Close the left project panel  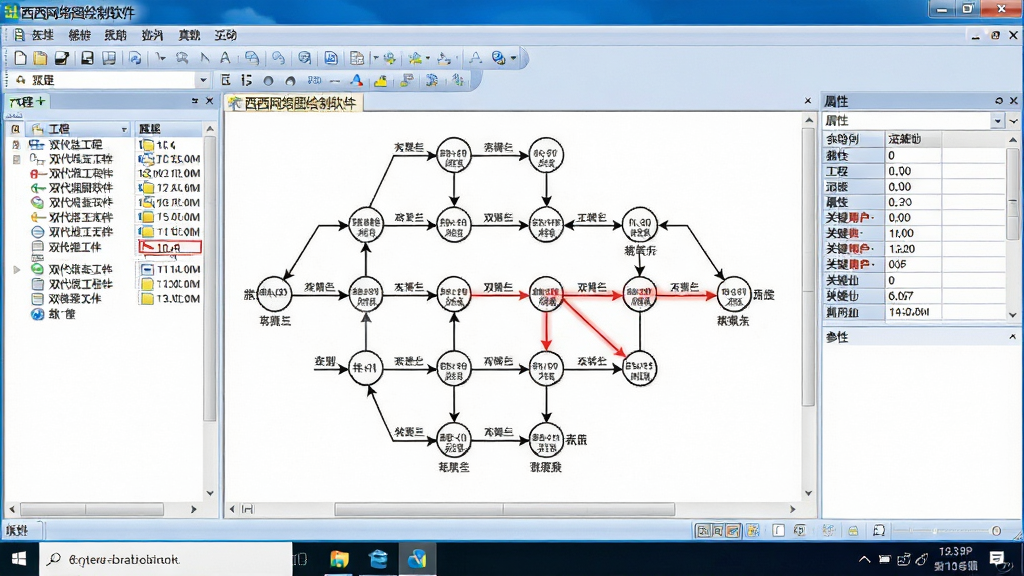pyautogui.click(x=210, y=101)
